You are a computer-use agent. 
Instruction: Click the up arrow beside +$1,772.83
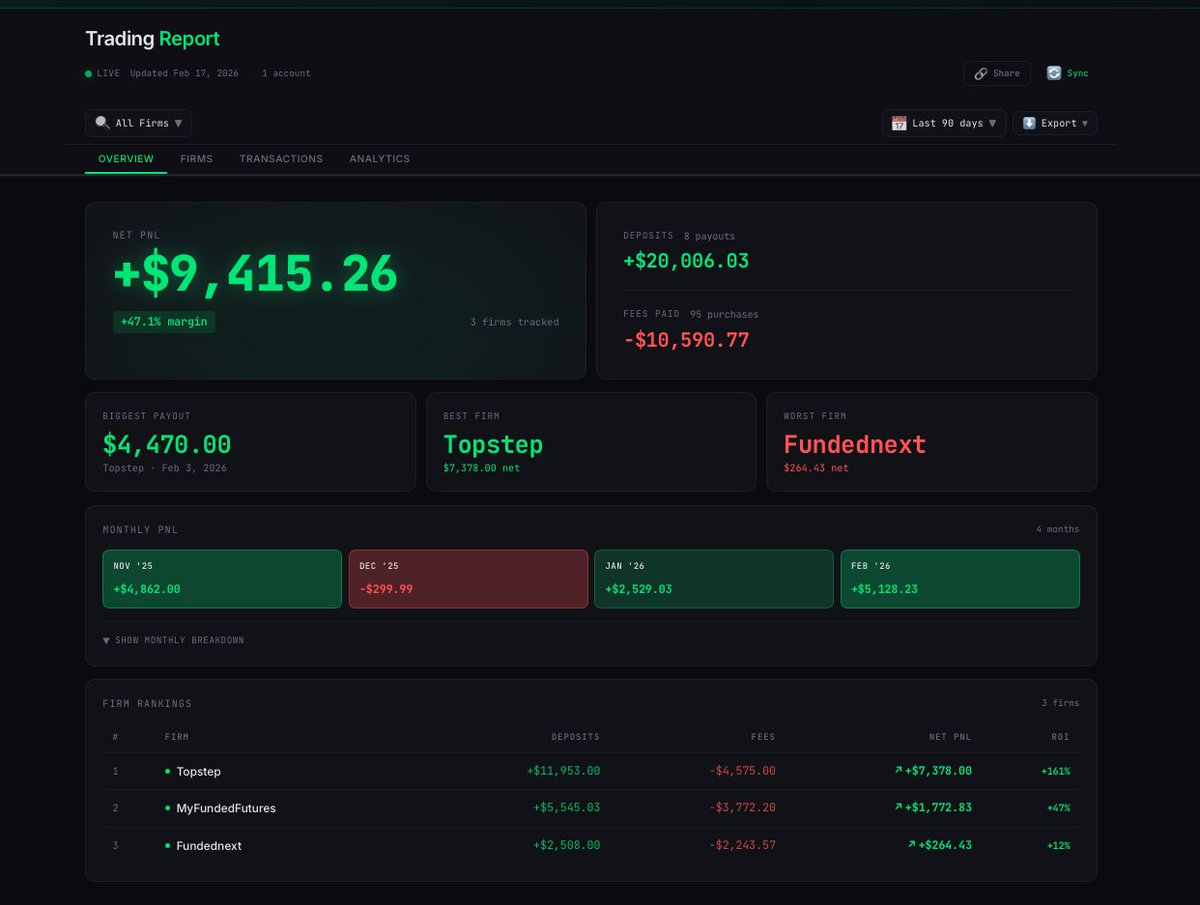(x=898, y=807)
